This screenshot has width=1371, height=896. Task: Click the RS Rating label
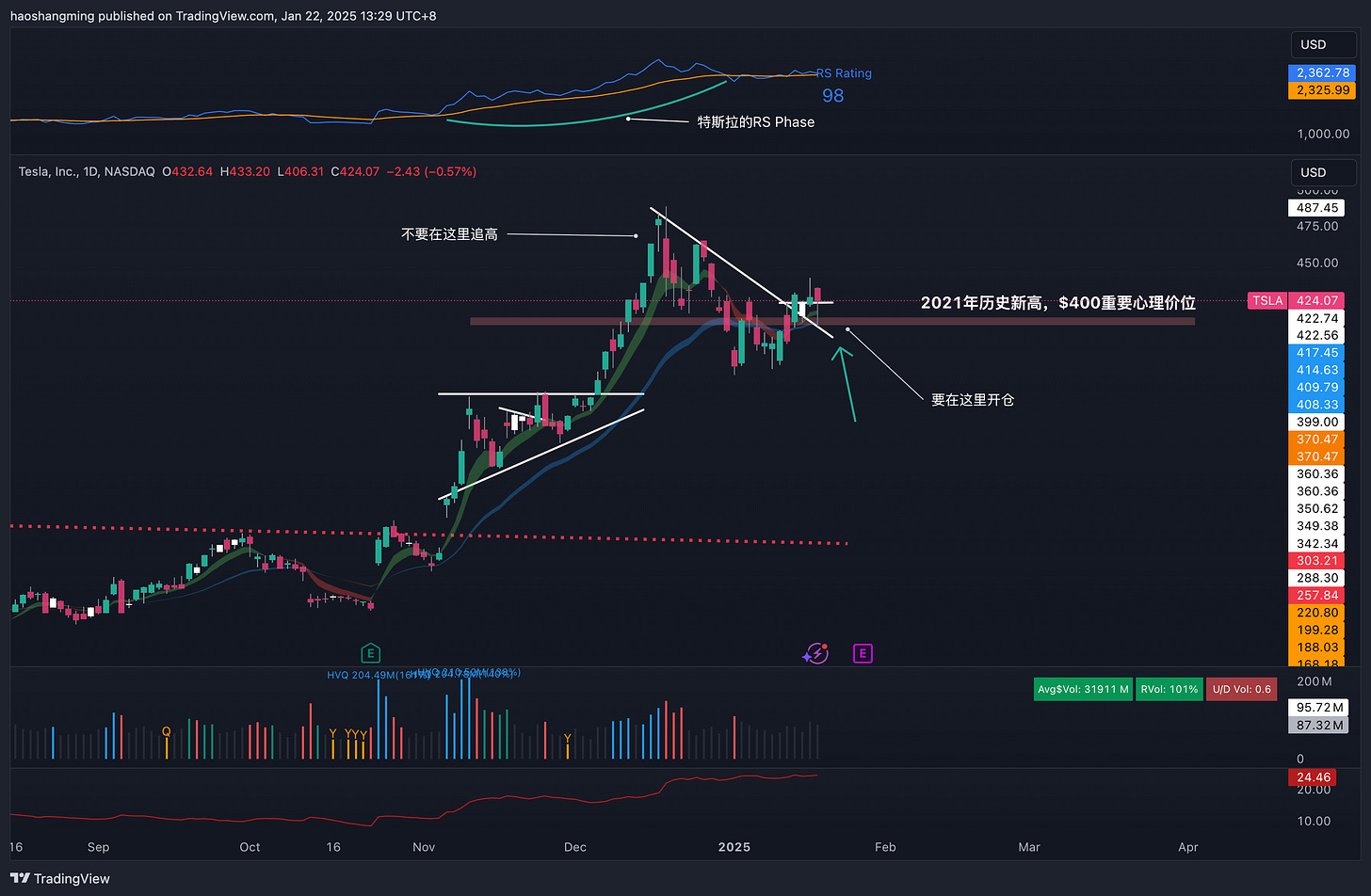coord(844,73)
